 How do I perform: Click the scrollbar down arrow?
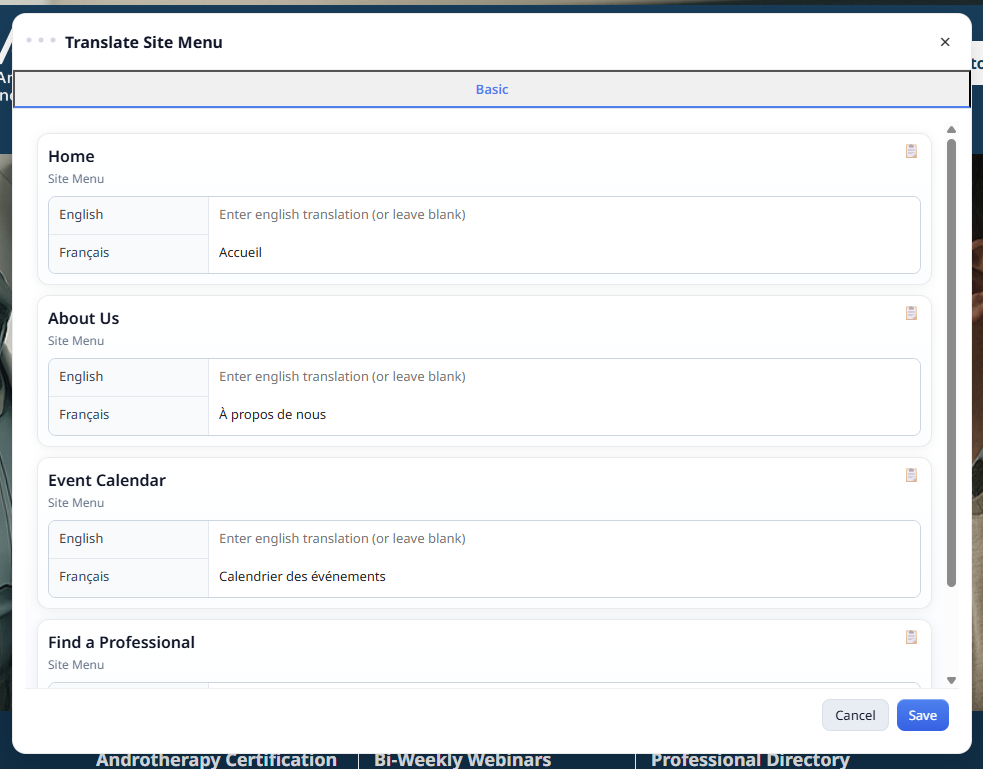point(951,679)
